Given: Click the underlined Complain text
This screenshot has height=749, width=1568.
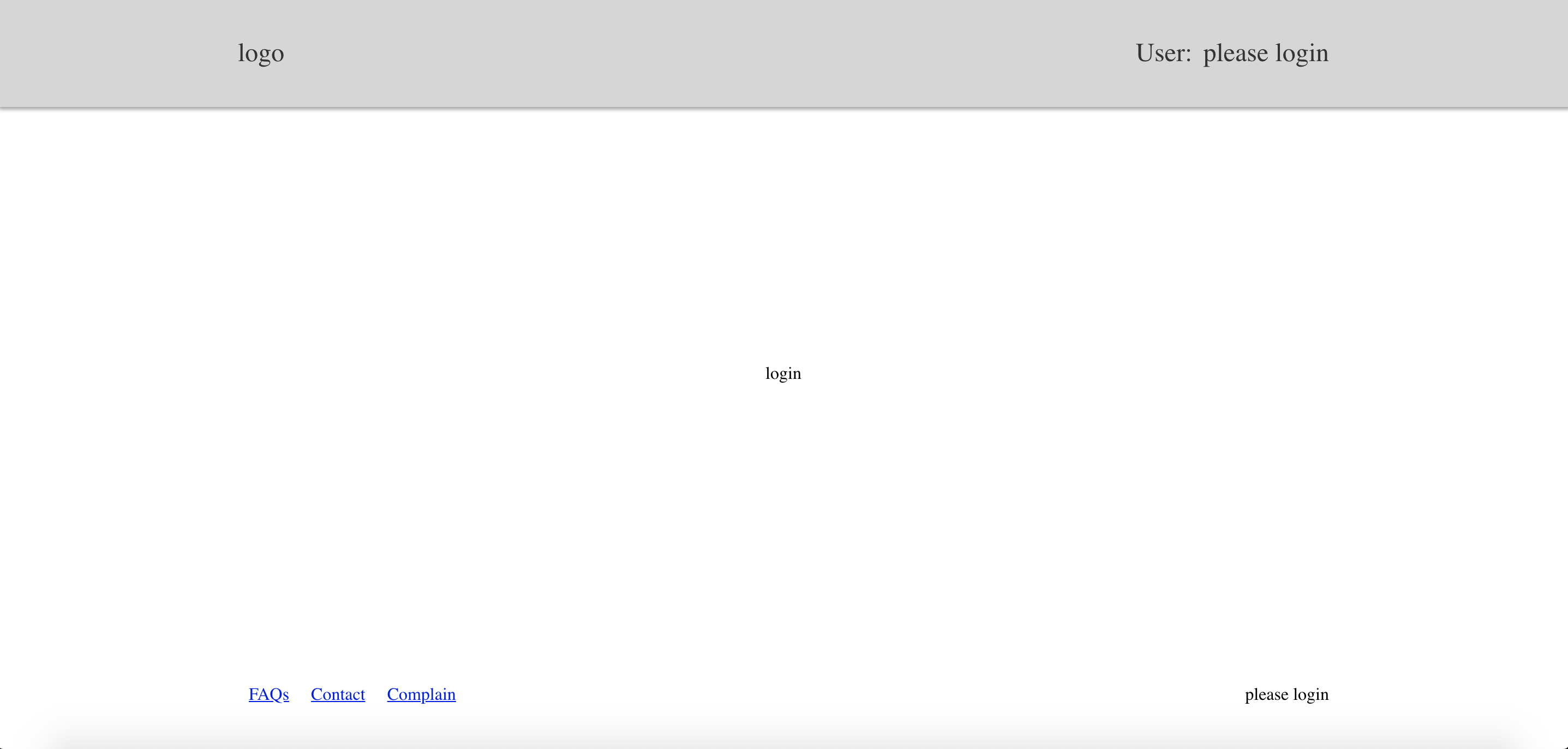Looking at the screenshot, I should (x=421, y=694).
